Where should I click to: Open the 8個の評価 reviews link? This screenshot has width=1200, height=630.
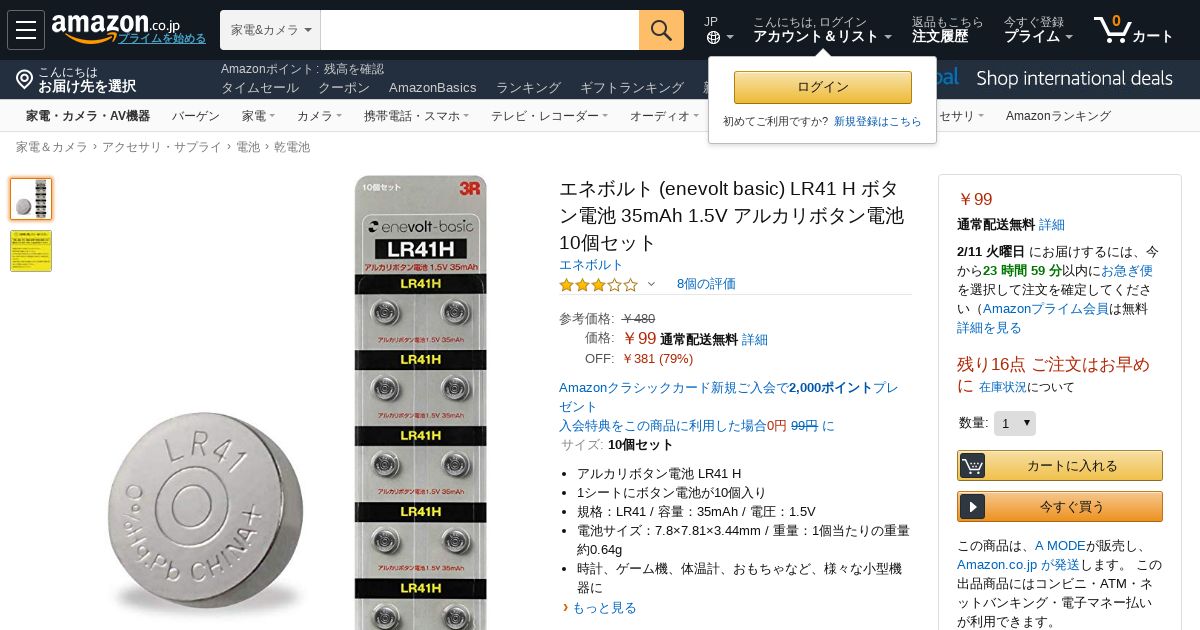point(706,284)
